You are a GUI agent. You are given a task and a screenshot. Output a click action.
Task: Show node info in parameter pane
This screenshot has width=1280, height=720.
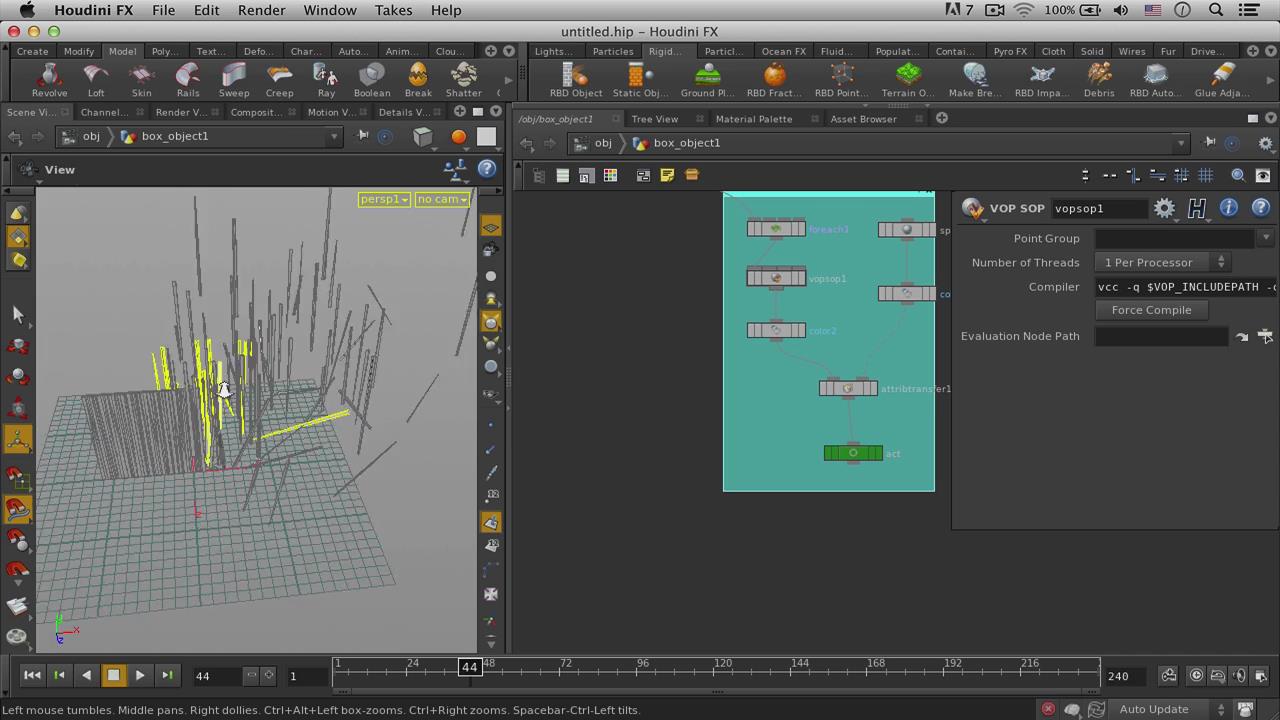click(1229, 208)
